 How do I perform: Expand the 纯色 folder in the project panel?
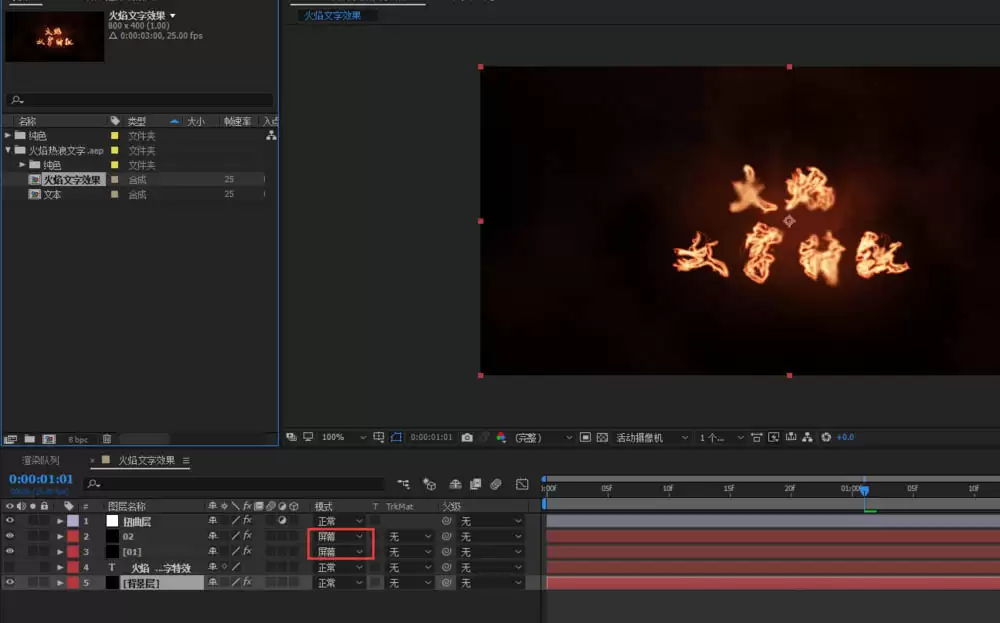8,136
